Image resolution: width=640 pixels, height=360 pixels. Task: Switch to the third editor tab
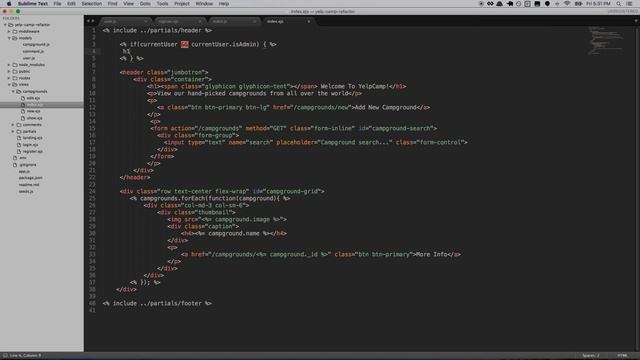[x=234, y=21]
